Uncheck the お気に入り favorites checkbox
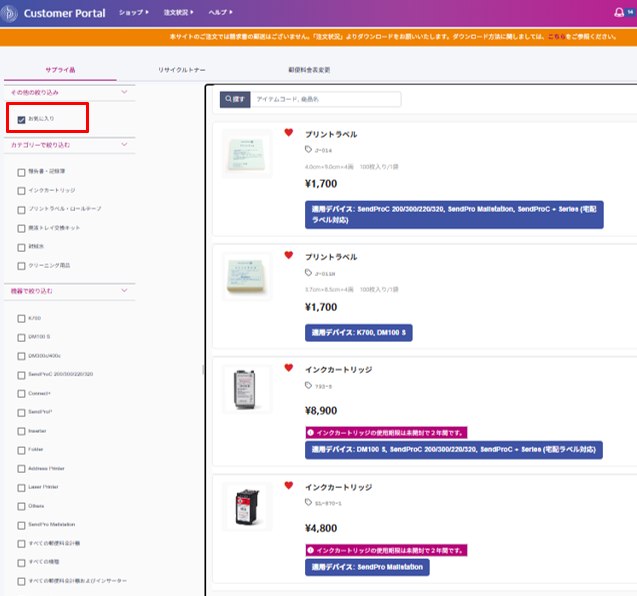The height and width of the screenshot is (596, 637). tap(22, 120)
